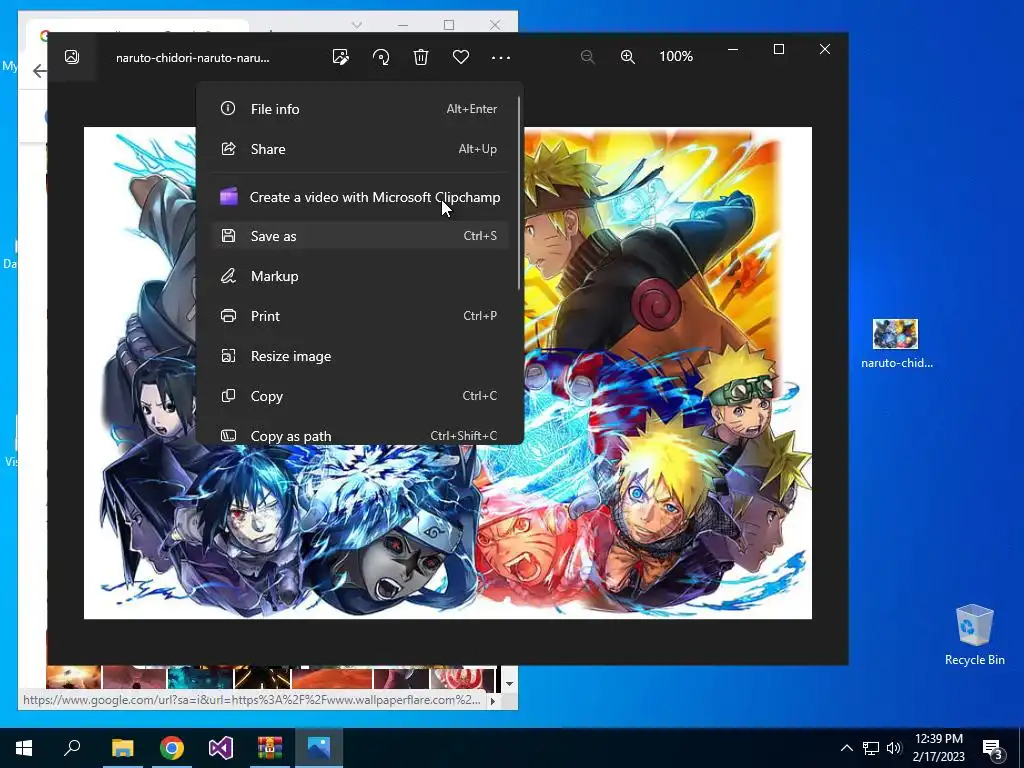Click the Chrome tab search dropdown chevron
1024x768 pixels.
click(x=357, y=25)
